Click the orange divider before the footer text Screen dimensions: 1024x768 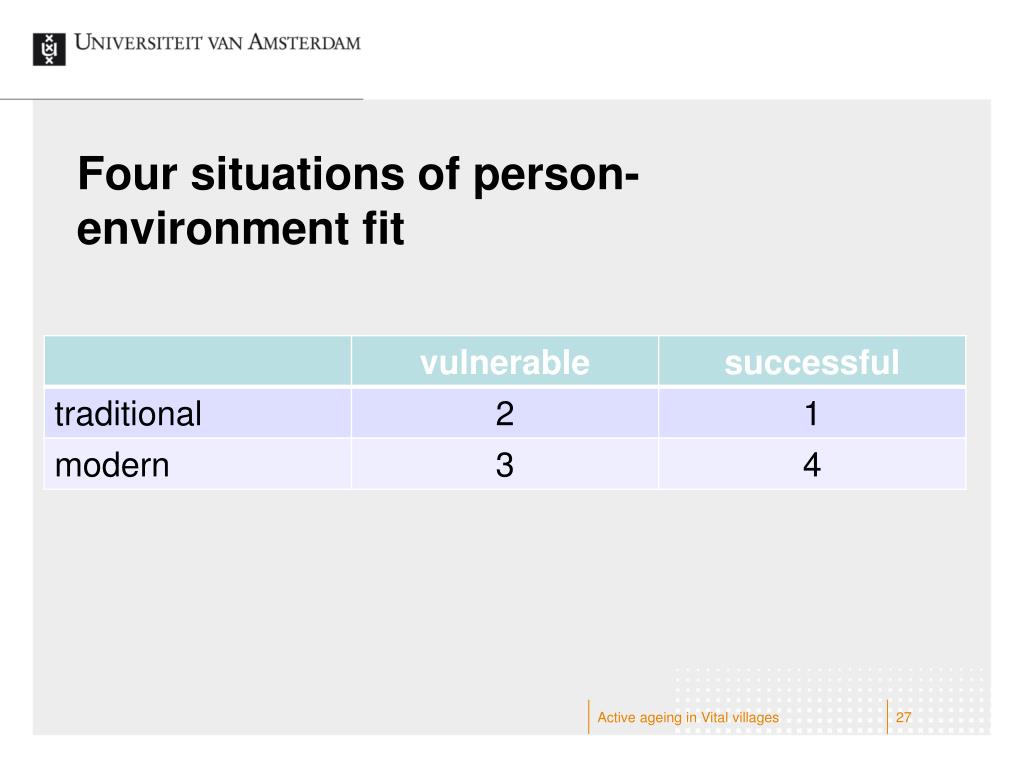point(588,716)
